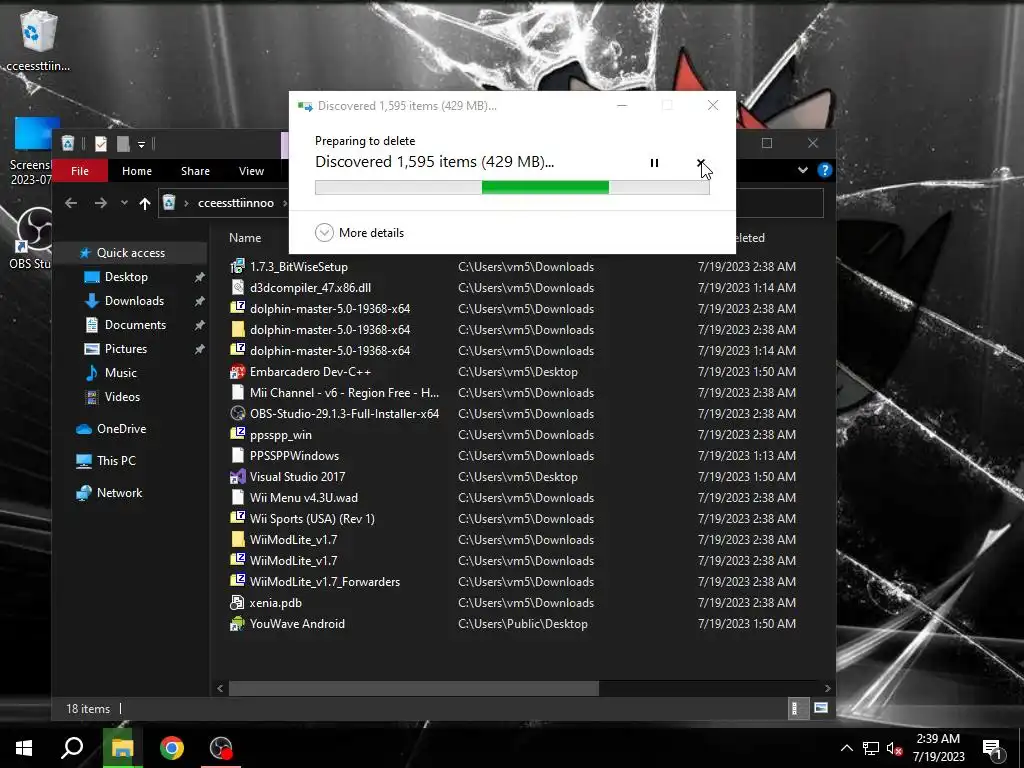Cancel the delete operation with the X
Image resolution: width=1024 pixels, height=768 pixels.
tap(700, 162)
